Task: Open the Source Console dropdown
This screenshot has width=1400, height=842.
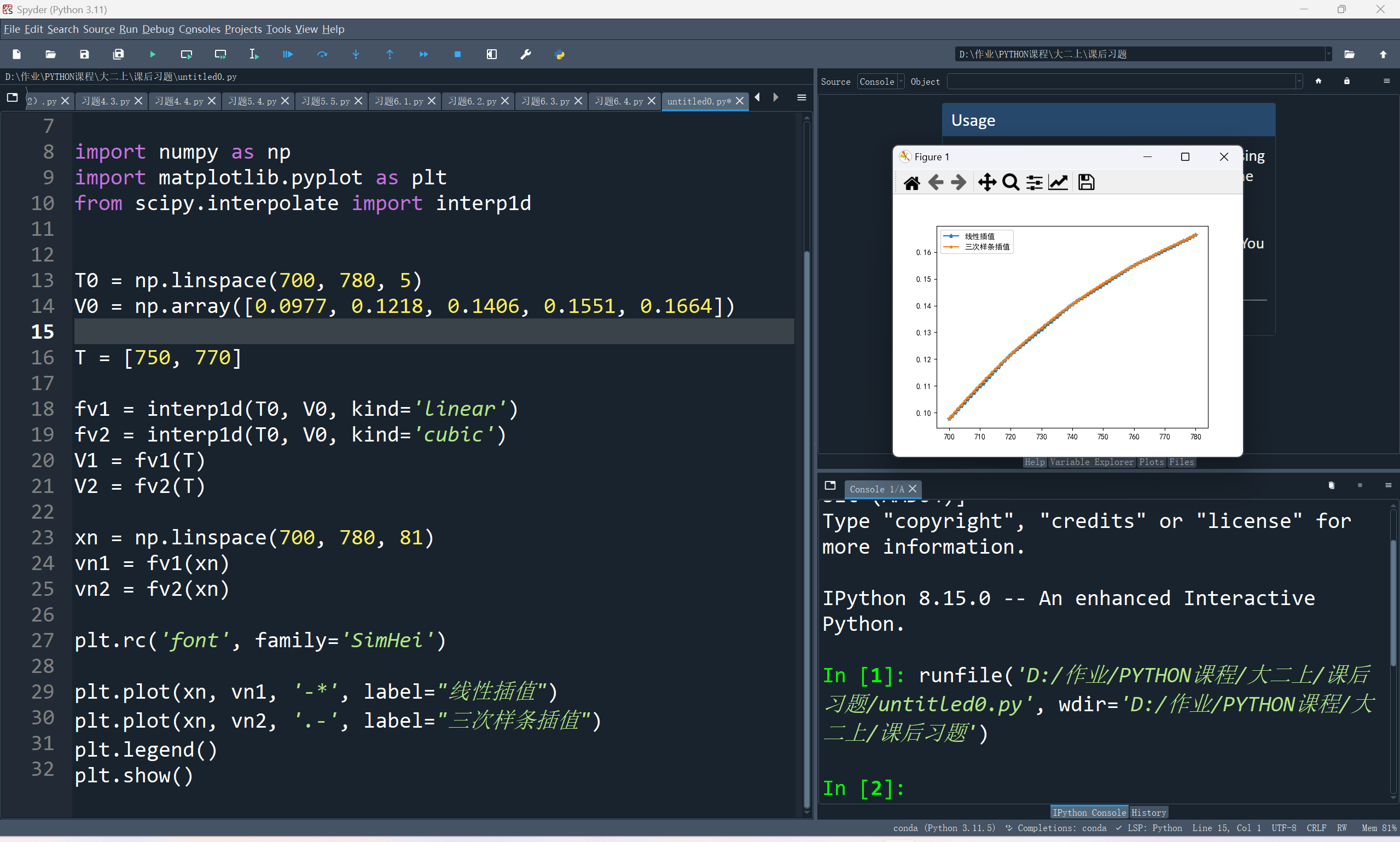Action: tap(880, 82)
